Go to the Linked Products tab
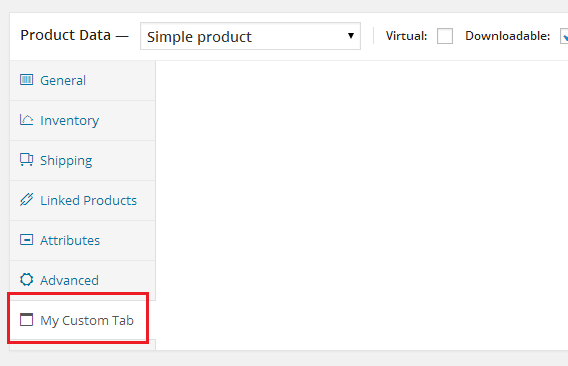 (89, 200)
